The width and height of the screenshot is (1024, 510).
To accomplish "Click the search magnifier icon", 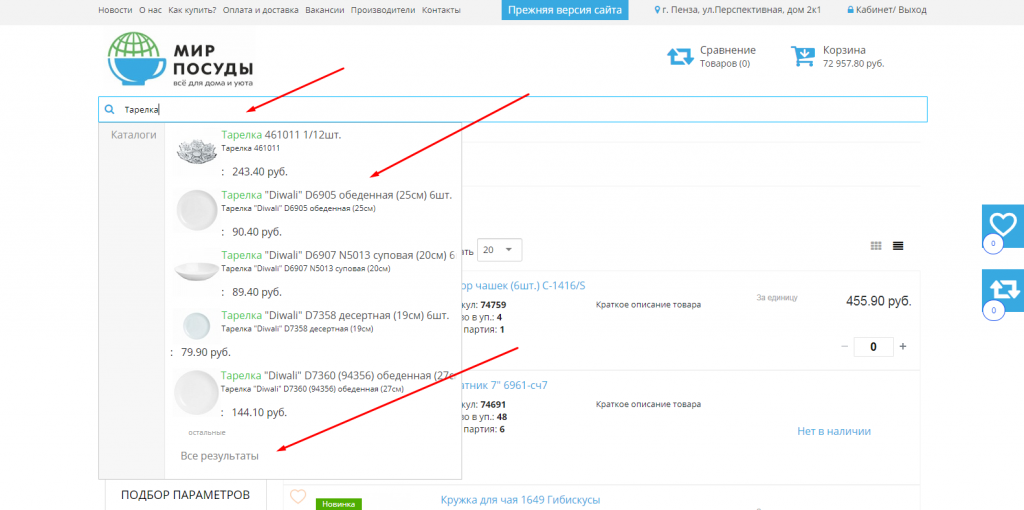I will pyautogui.click(x=109, y=110).
